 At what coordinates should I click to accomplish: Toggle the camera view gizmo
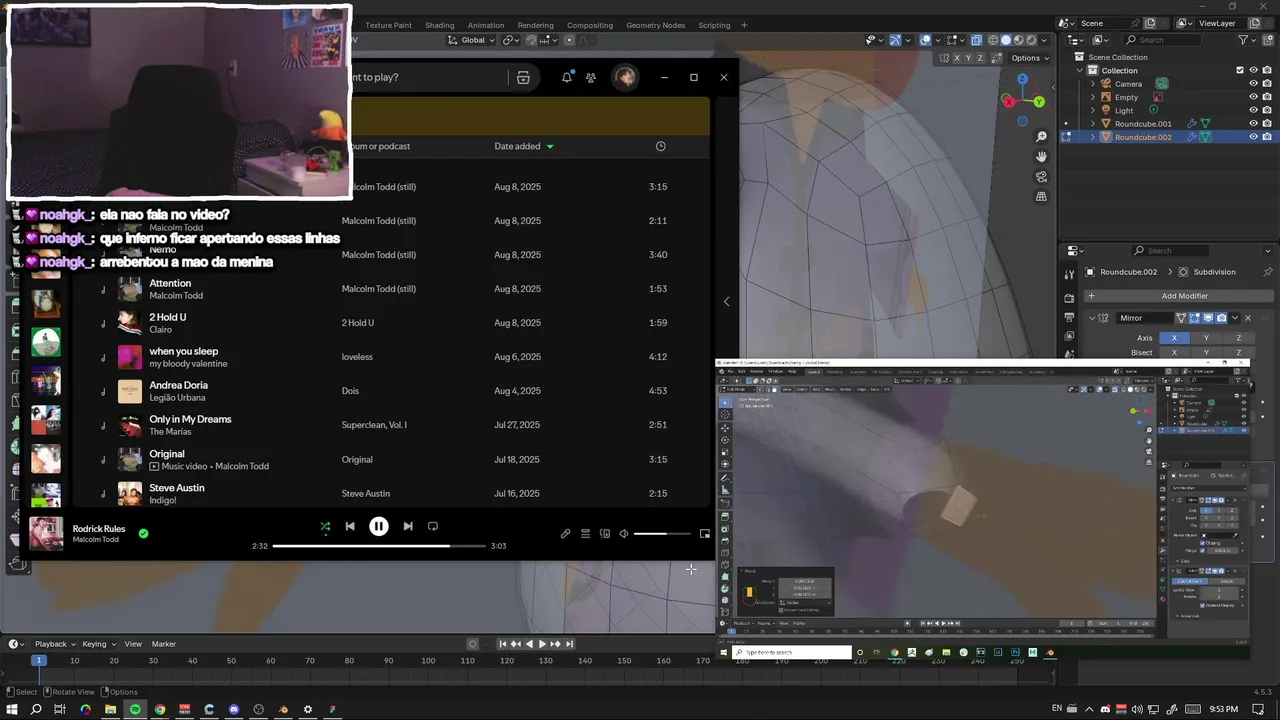1041,176
